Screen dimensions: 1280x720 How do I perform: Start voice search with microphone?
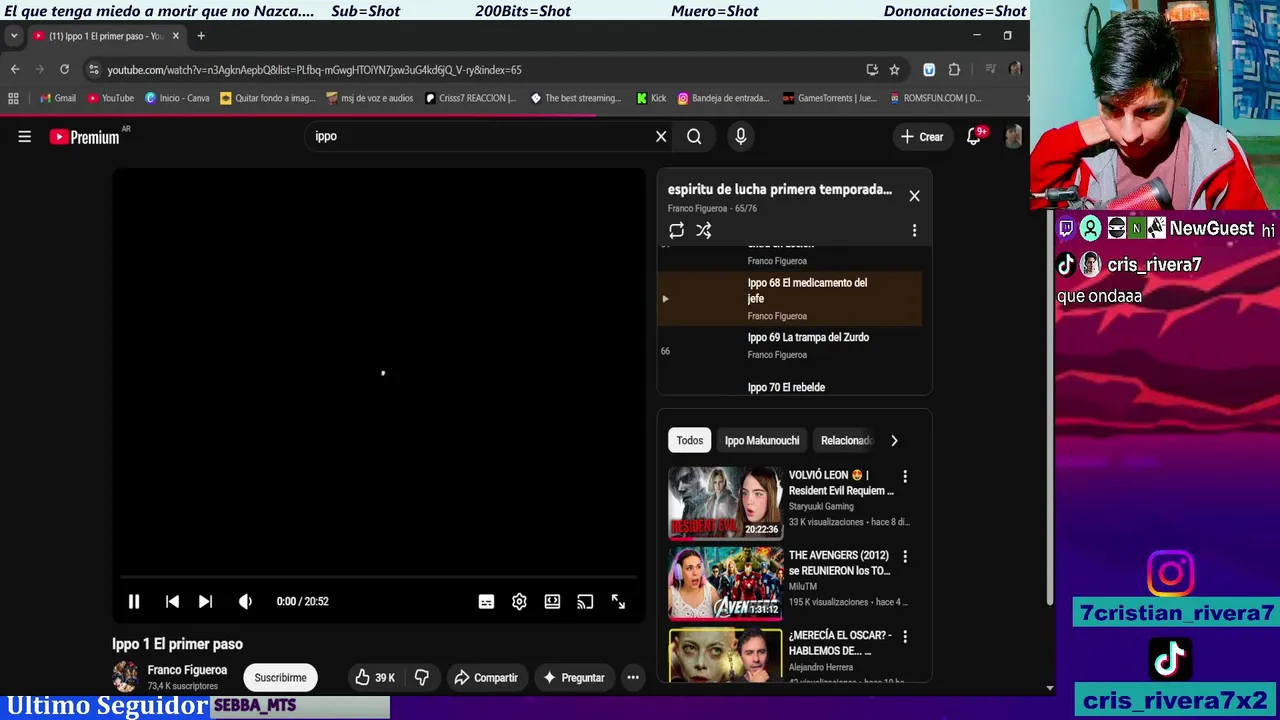click(741, 137)
